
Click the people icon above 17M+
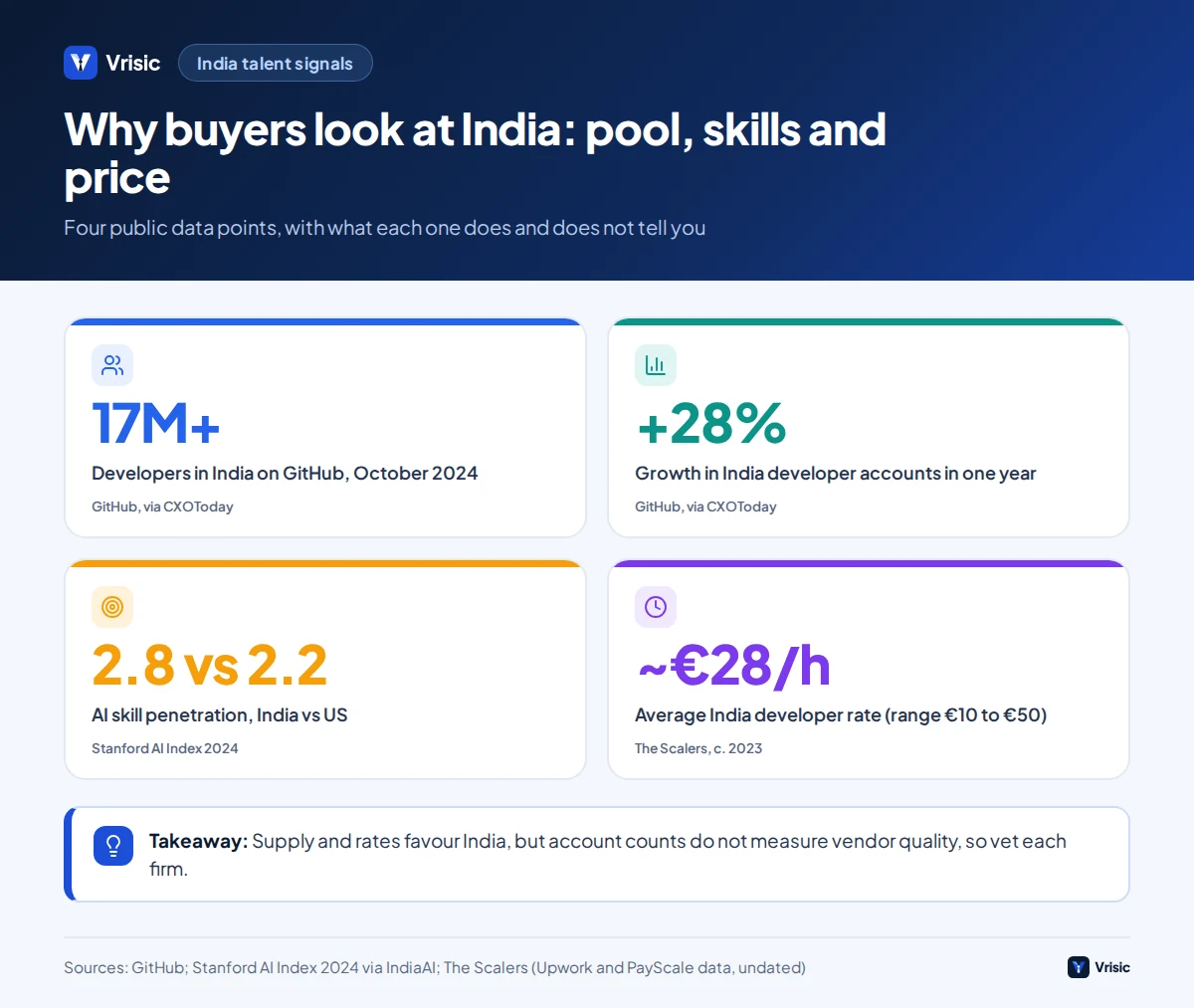pos(112,365)
